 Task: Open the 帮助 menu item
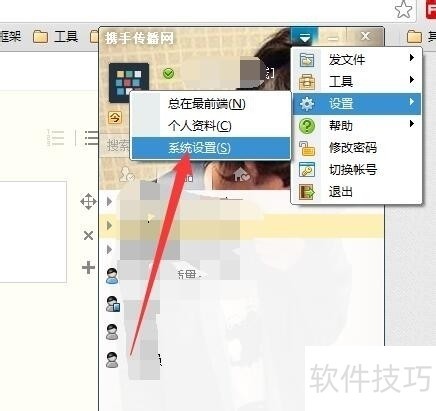point(357,126)
